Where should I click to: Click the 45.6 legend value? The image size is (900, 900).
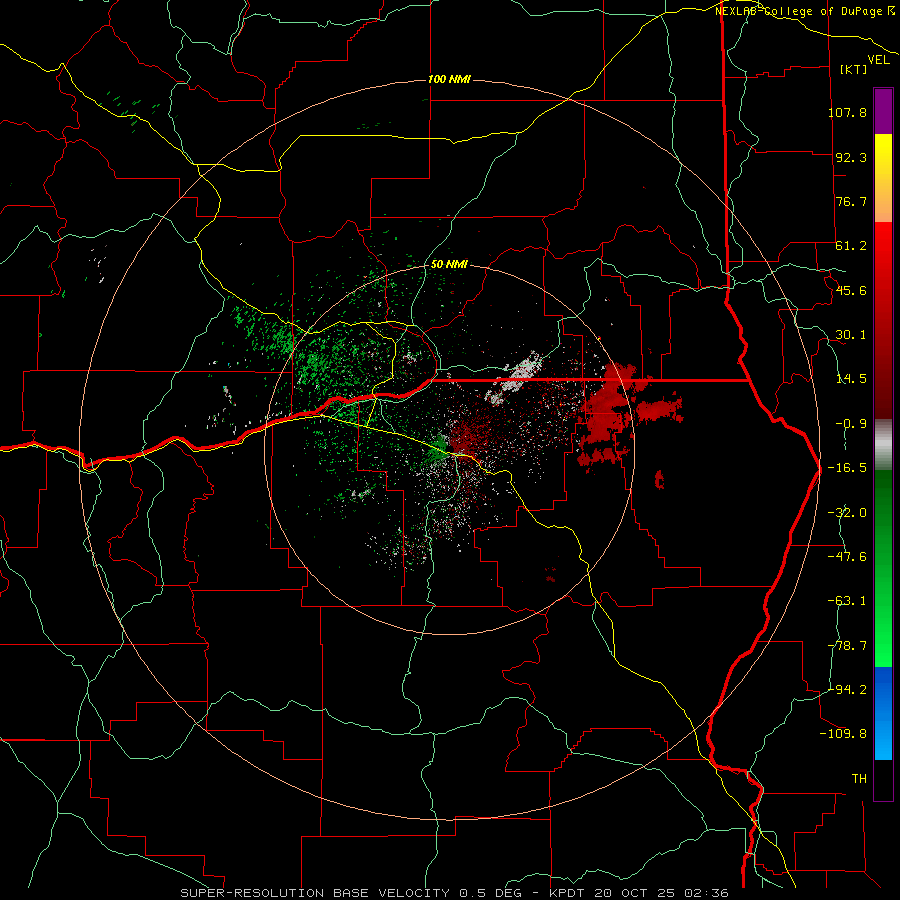pos(851,290)
